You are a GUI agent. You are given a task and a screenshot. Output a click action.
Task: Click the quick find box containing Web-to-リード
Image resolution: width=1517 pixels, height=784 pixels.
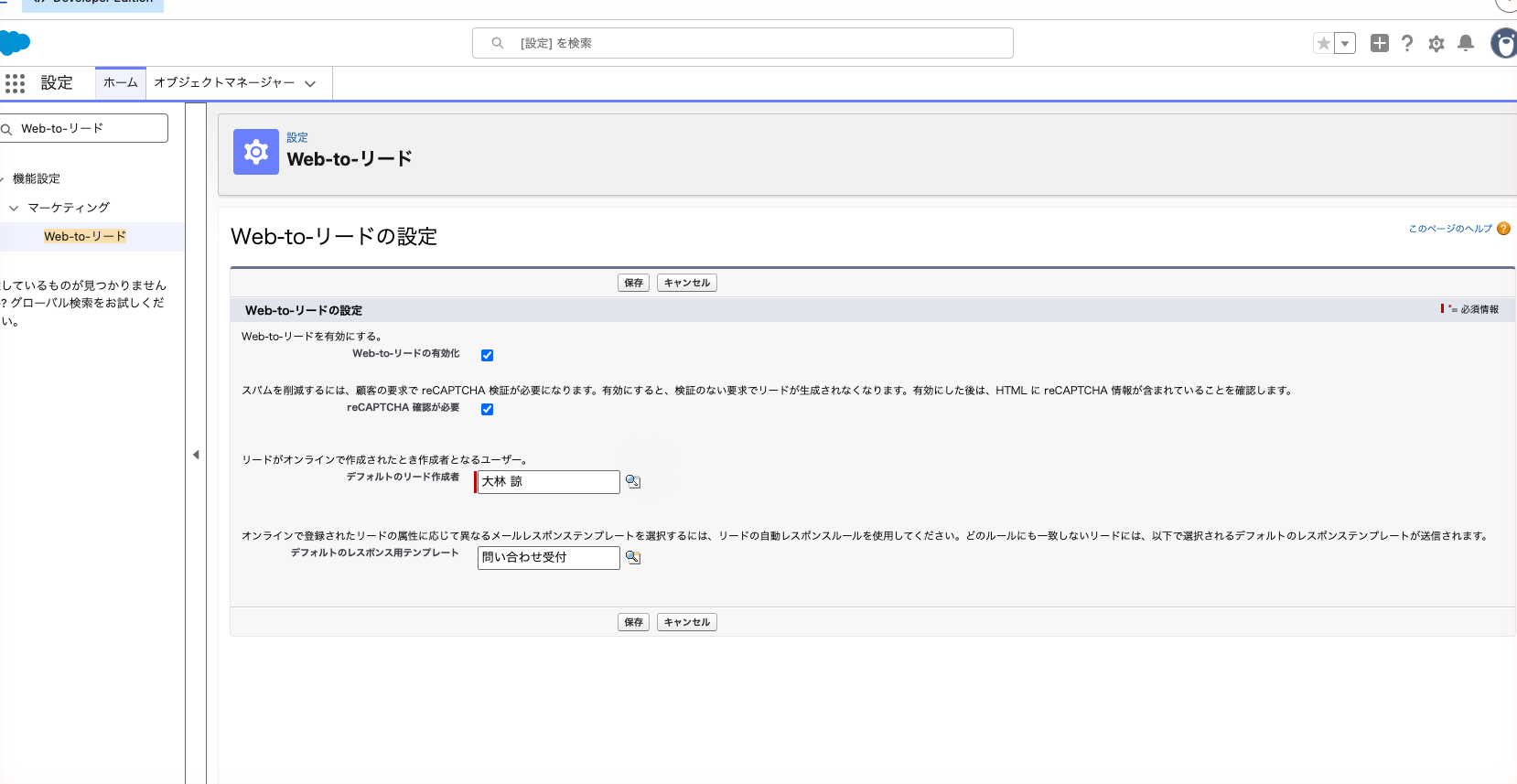[x=84, y=128]
